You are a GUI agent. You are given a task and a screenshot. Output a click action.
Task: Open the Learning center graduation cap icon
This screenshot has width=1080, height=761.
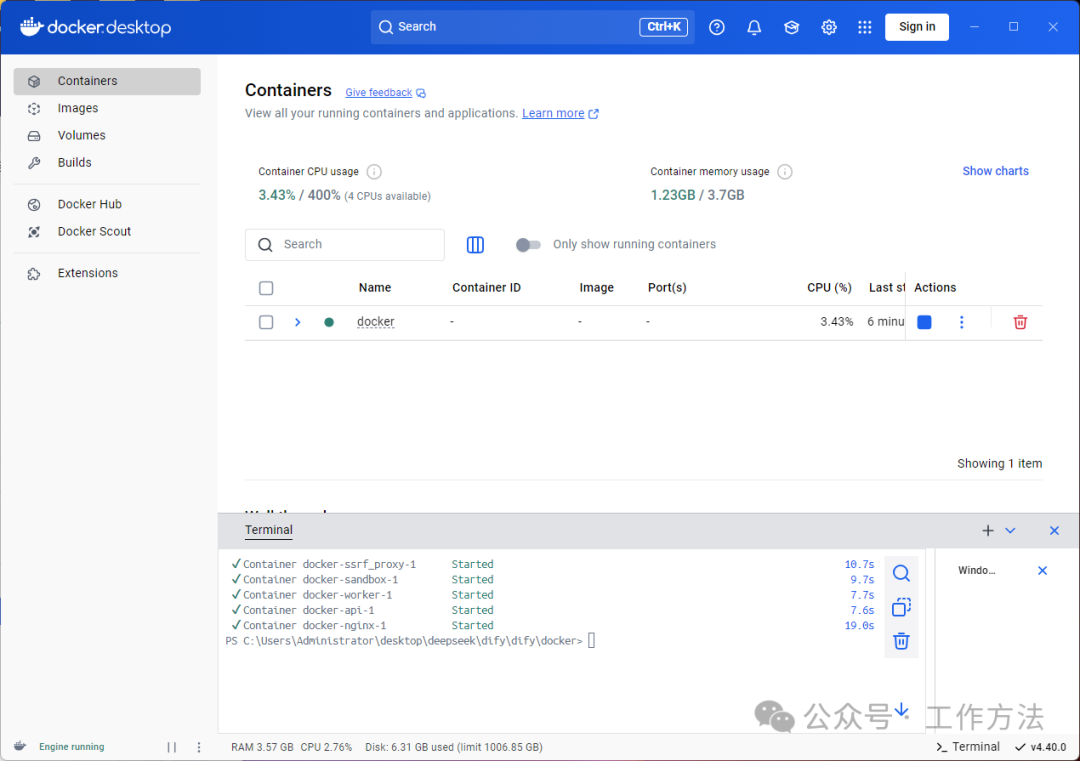(791, 27)
